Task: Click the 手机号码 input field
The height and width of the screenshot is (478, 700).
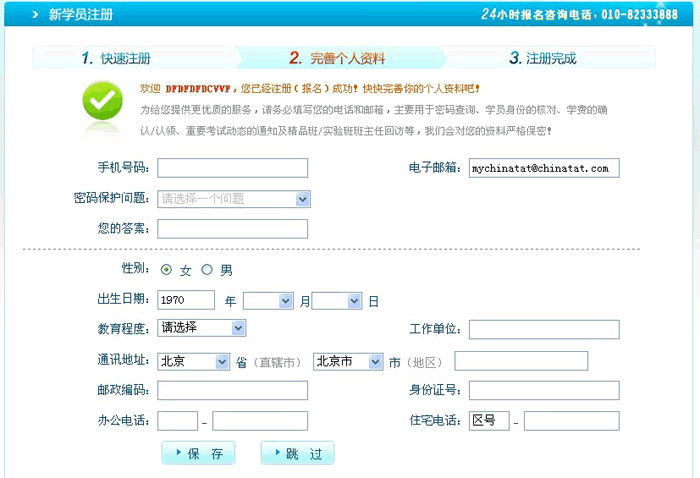Action: [232, 168]
